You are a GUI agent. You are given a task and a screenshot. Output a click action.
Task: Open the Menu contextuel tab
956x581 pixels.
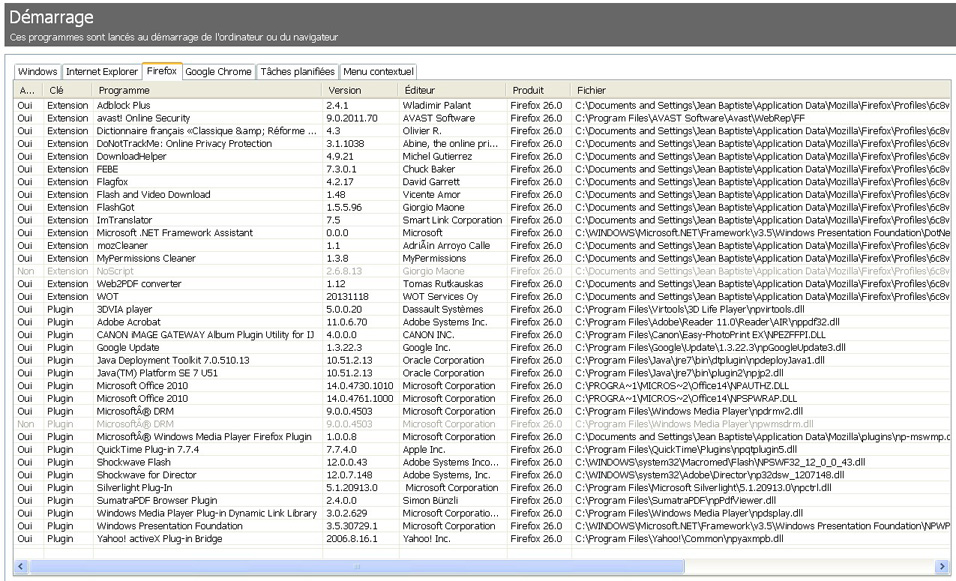click(x=378, y=71)
